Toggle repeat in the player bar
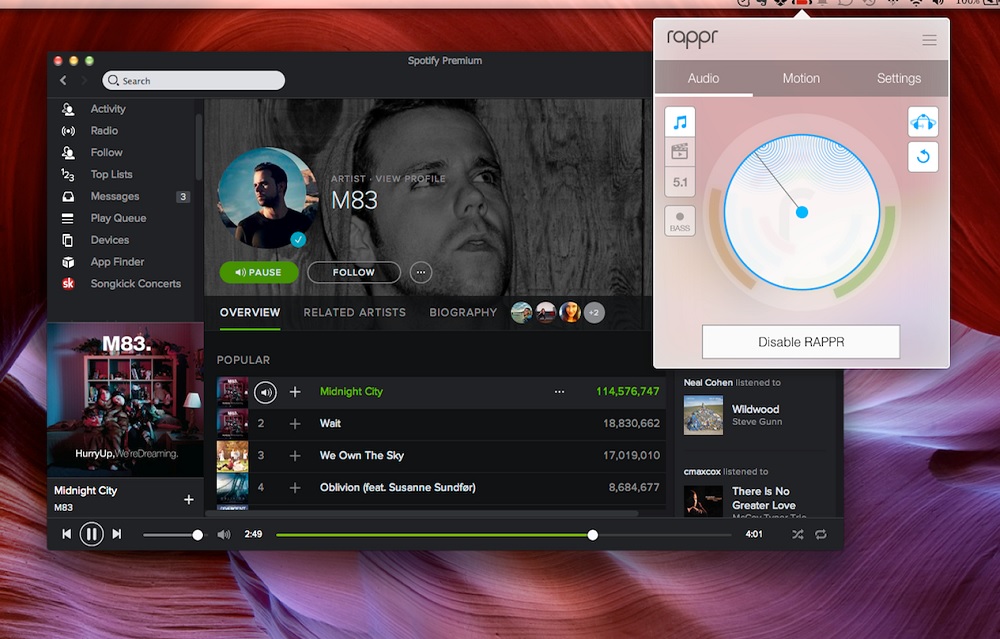This screenshot has width=1000, height=639. pos(821,534)
